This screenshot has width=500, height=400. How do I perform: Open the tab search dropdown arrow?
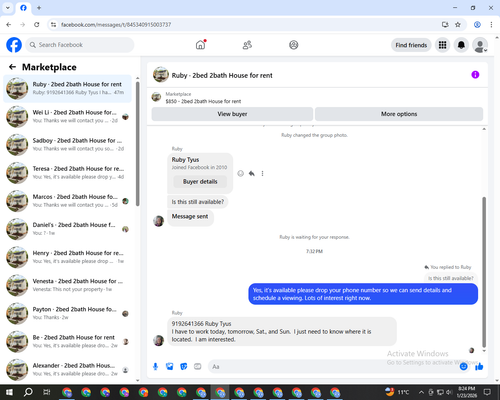(x=8, y=8)
